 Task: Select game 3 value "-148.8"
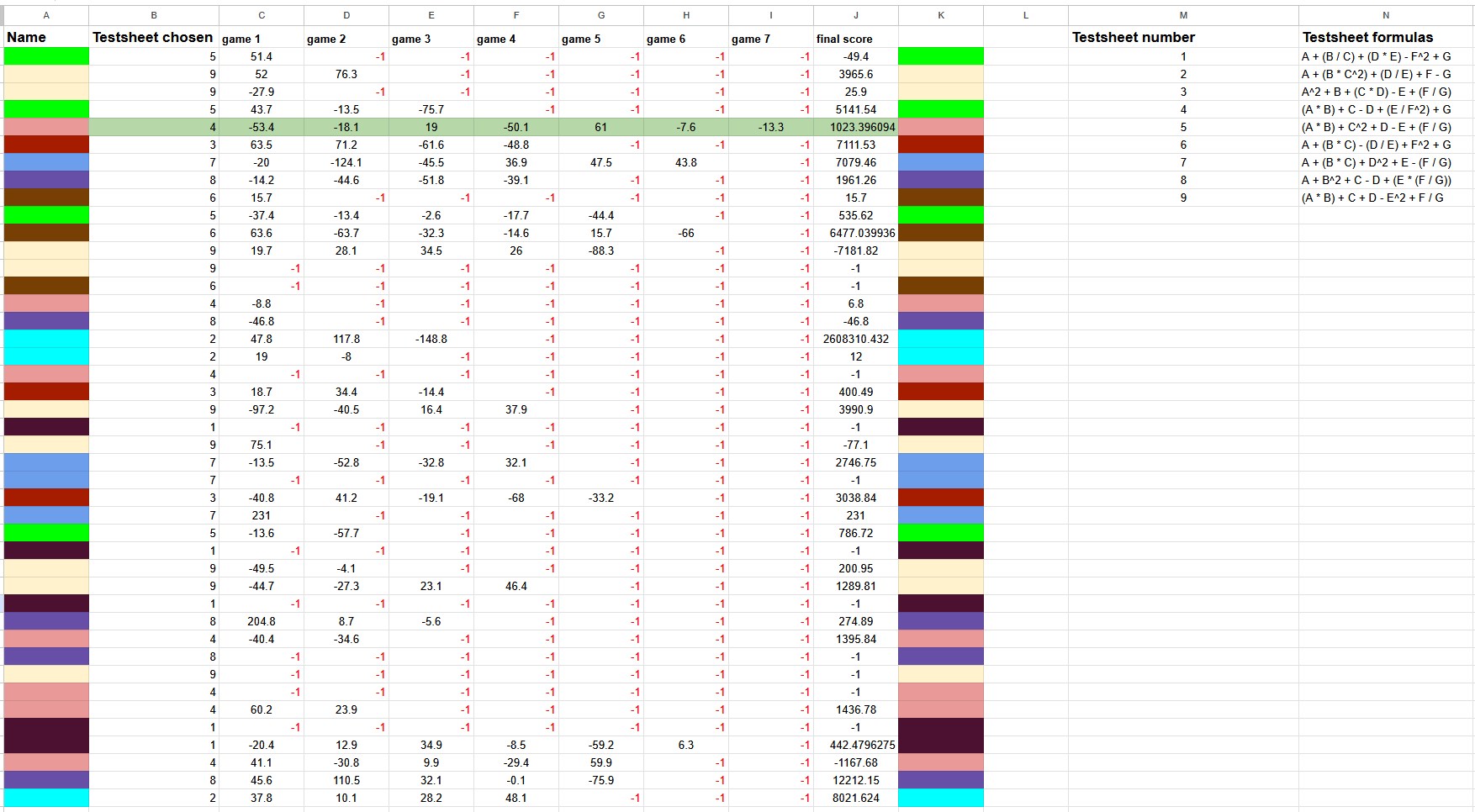431,339
